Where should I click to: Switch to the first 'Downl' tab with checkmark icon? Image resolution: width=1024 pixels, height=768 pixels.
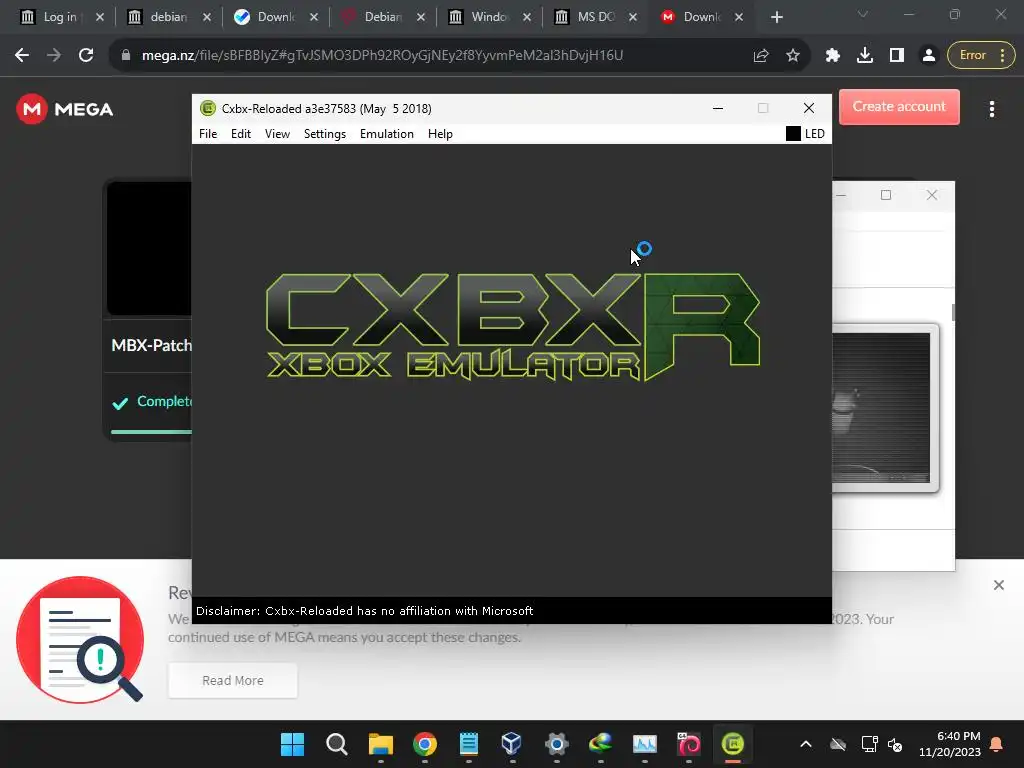coord(276,17)
